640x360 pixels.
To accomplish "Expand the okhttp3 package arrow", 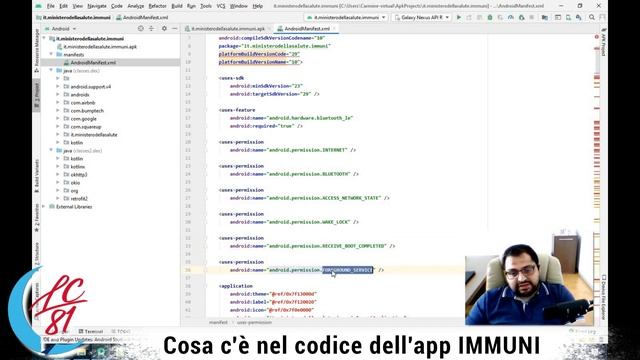I will (58, 175).
